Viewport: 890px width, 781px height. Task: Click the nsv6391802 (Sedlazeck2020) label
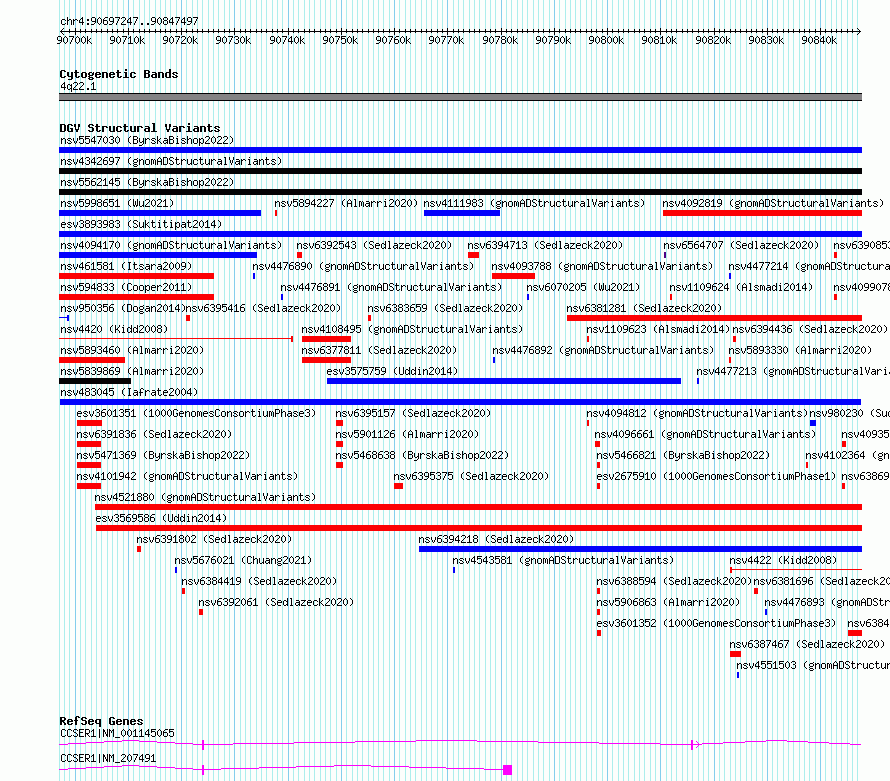tap(214, 539)
